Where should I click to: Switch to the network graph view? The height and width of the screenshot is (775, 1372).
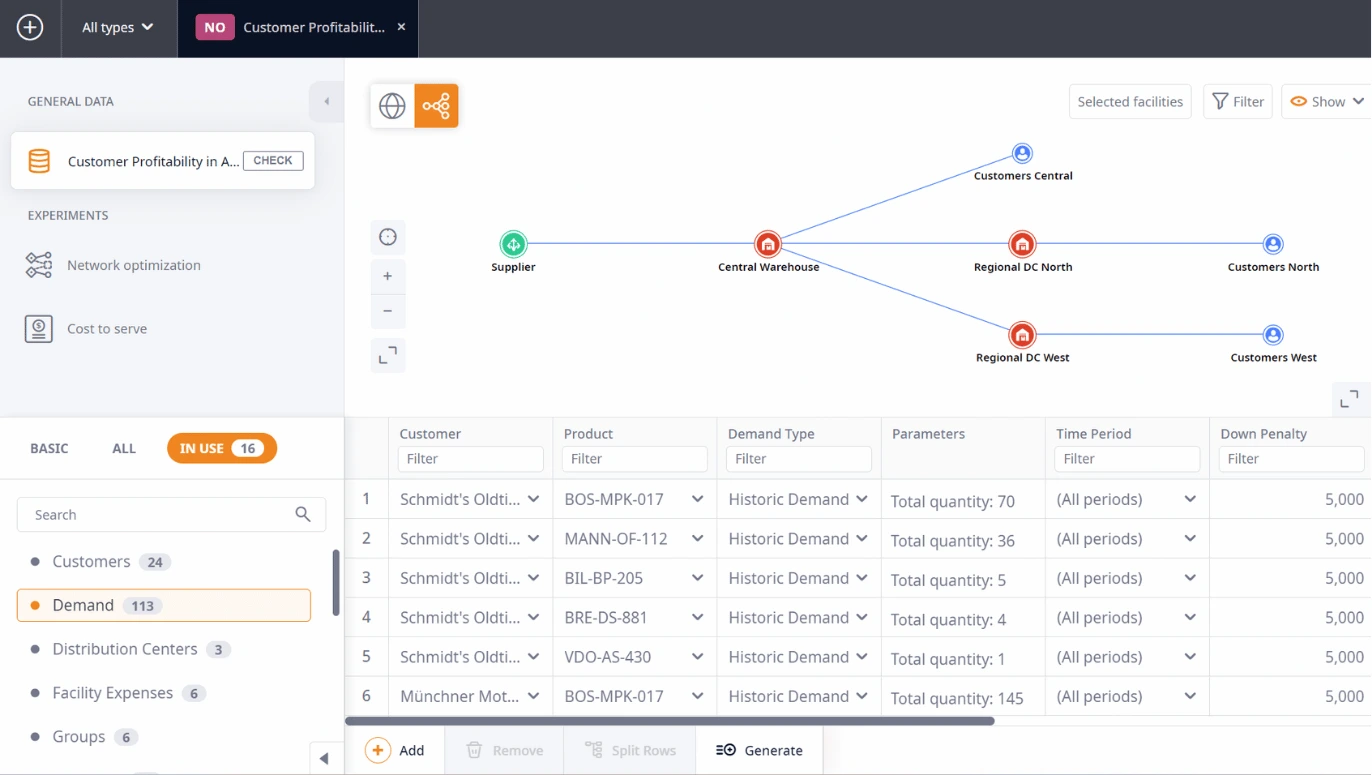pyautogui.click(x=436, y=105)
